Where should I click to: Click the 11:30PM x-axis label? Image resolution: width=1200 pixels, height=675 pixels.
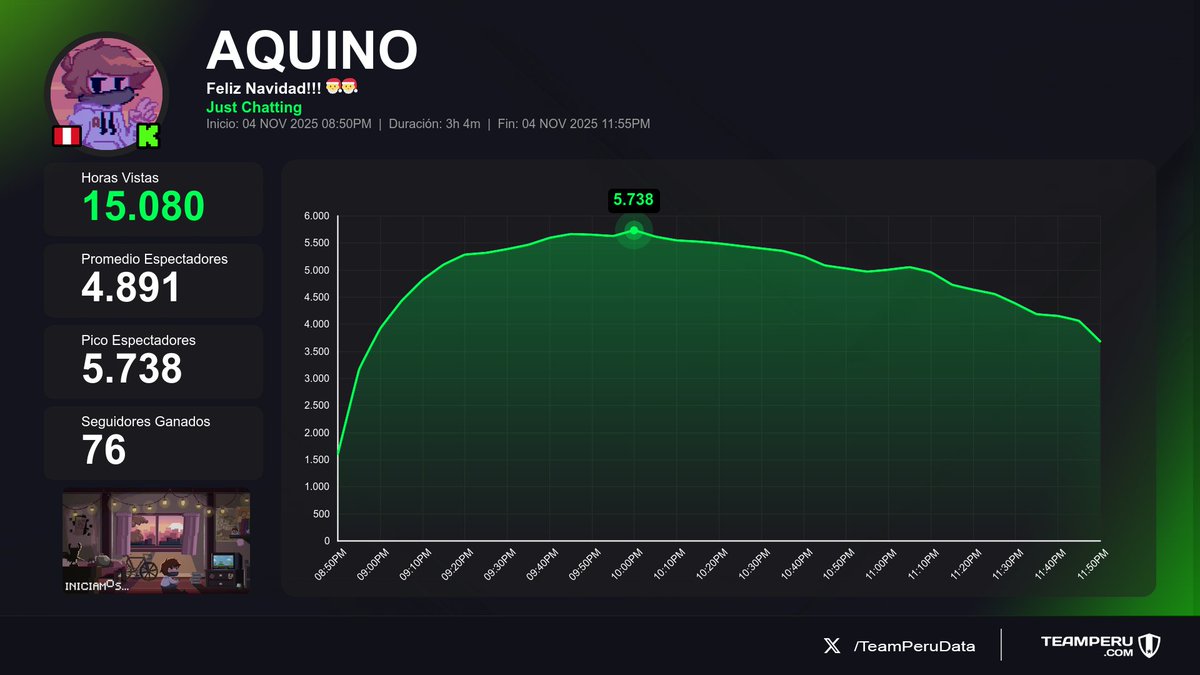coord(1006,563)
